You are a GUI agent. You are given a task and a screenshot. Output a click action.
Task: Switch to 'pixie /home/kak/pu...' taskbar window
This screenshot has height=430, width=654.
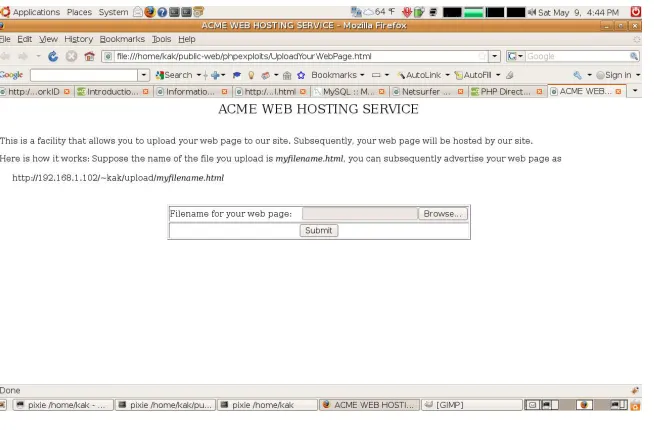click(165, 405)
